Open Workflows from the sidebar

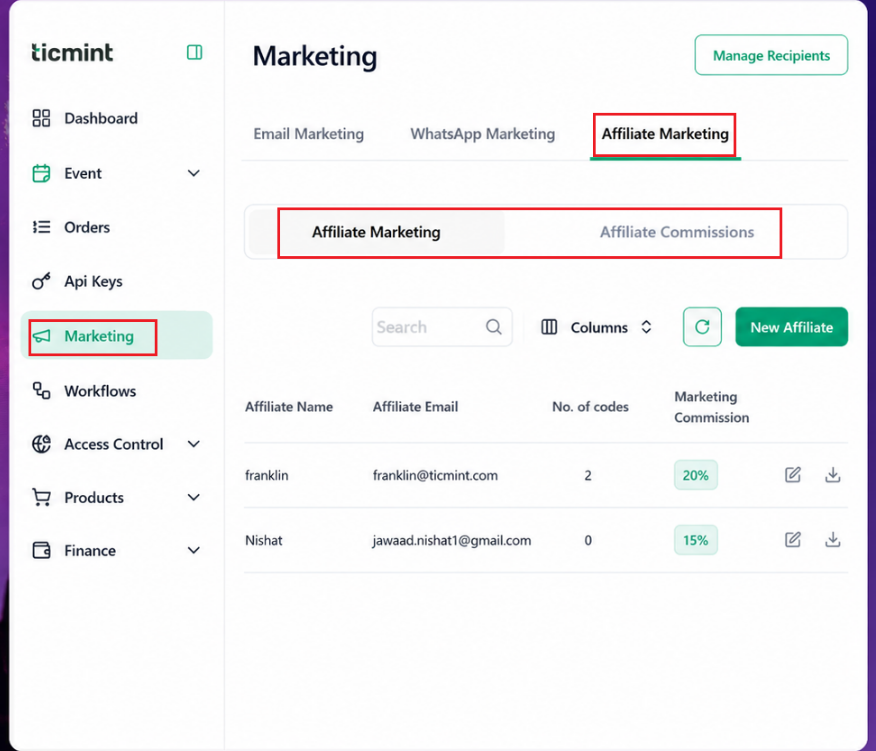tap(100, 391)
